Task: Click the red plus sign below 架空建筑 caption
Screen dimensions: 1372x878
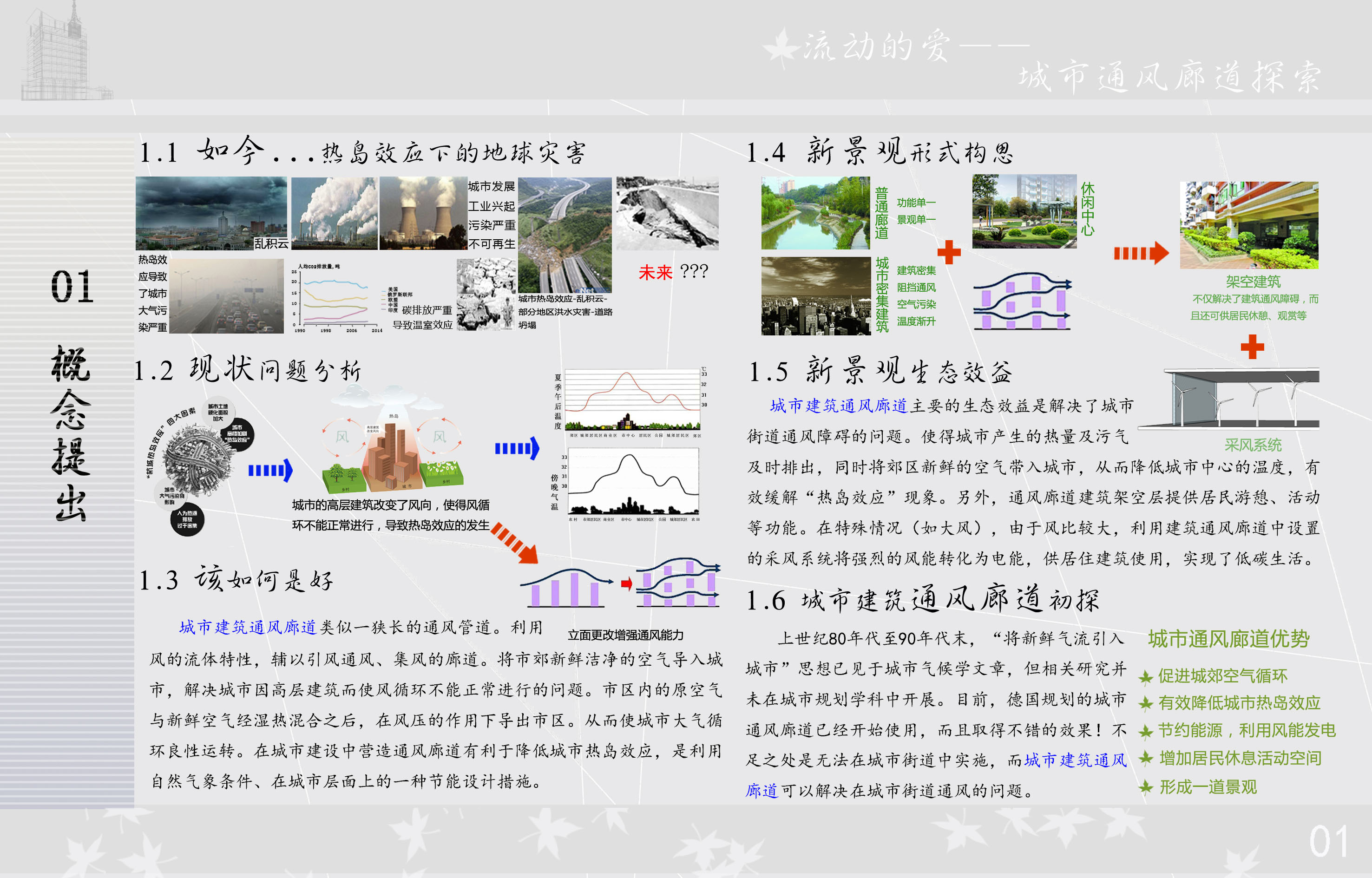Action: (x=1252, y=347)
